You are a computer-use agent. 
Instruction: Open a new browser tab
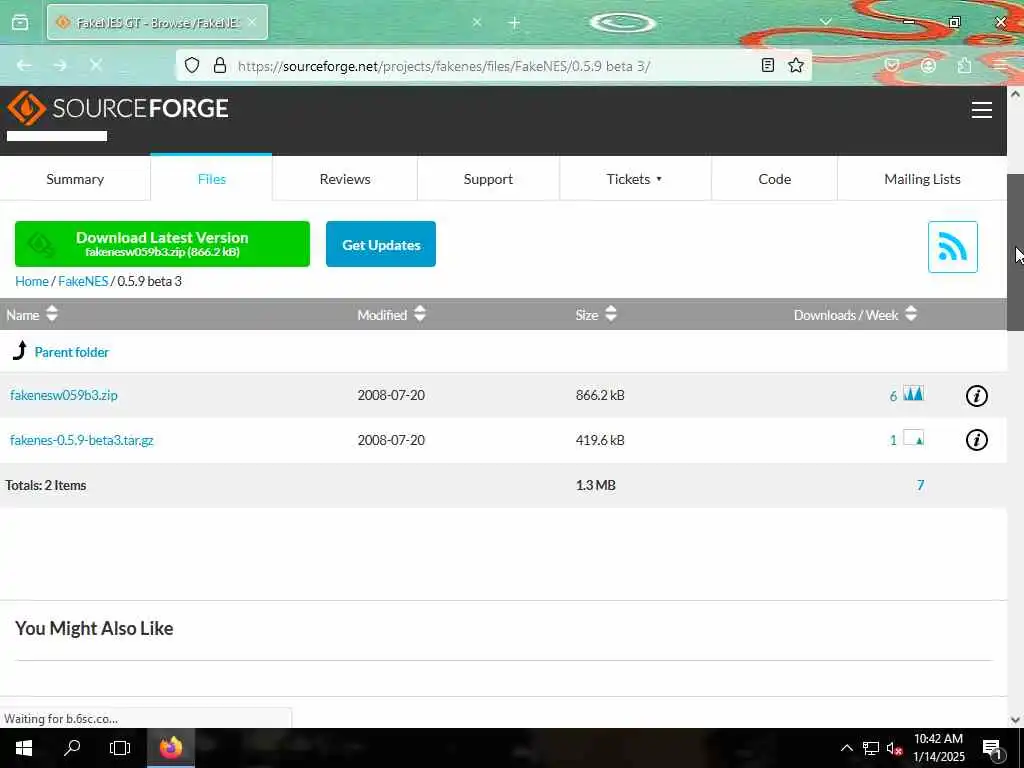[514, 23]
